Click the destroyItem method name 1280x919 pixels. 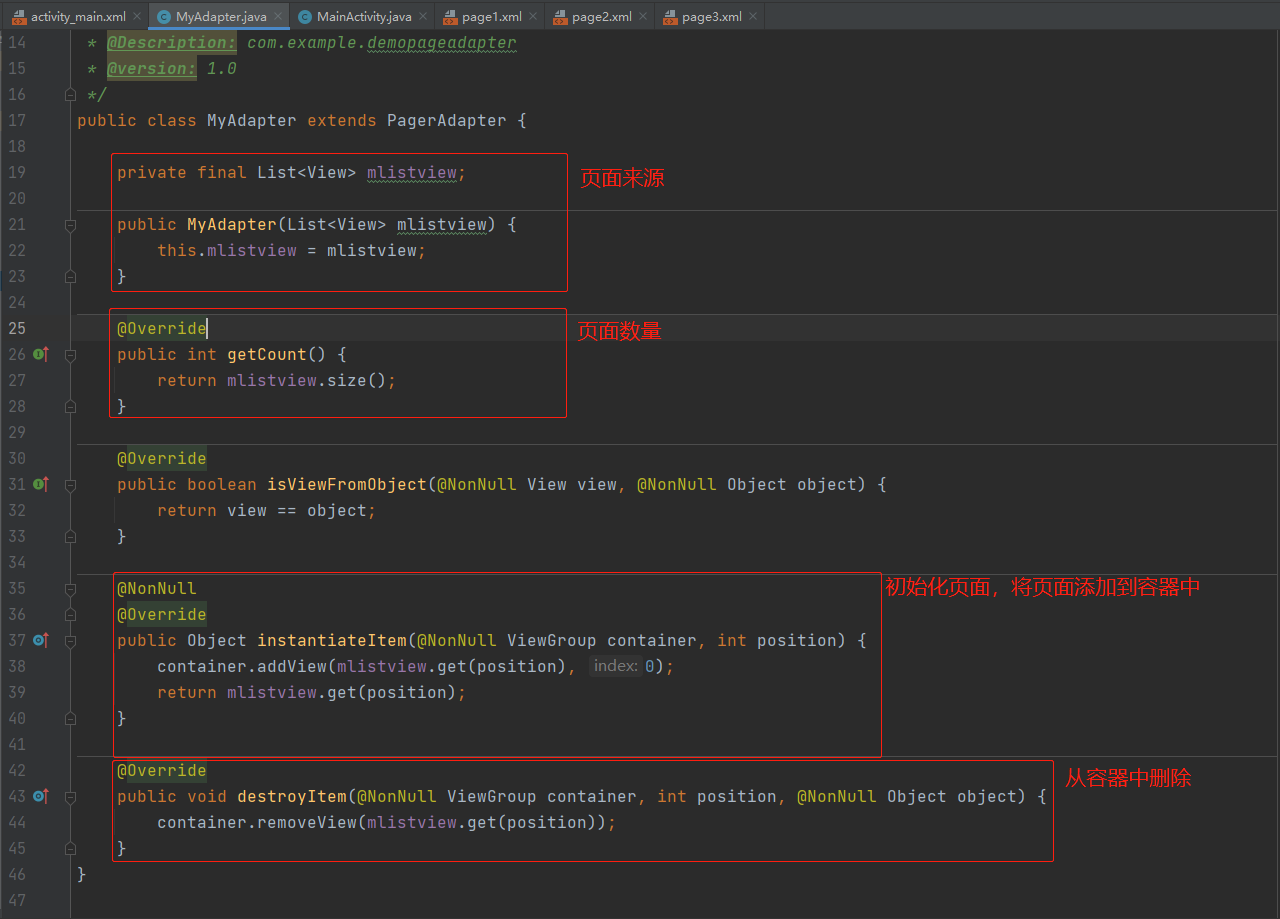coord(292,796)
